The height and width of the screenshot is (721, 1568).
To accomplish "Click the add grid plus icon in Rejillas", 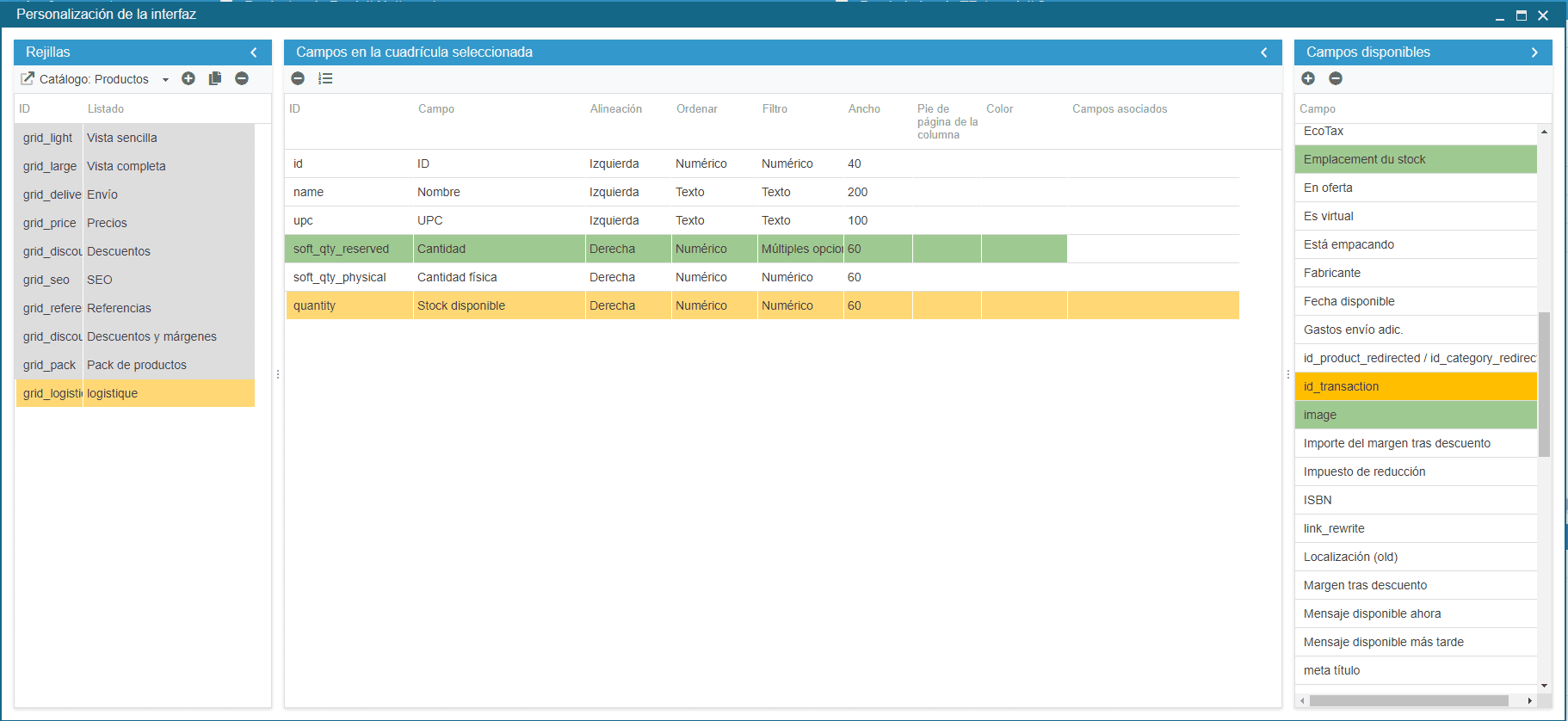I will click(x=188, y=78).
